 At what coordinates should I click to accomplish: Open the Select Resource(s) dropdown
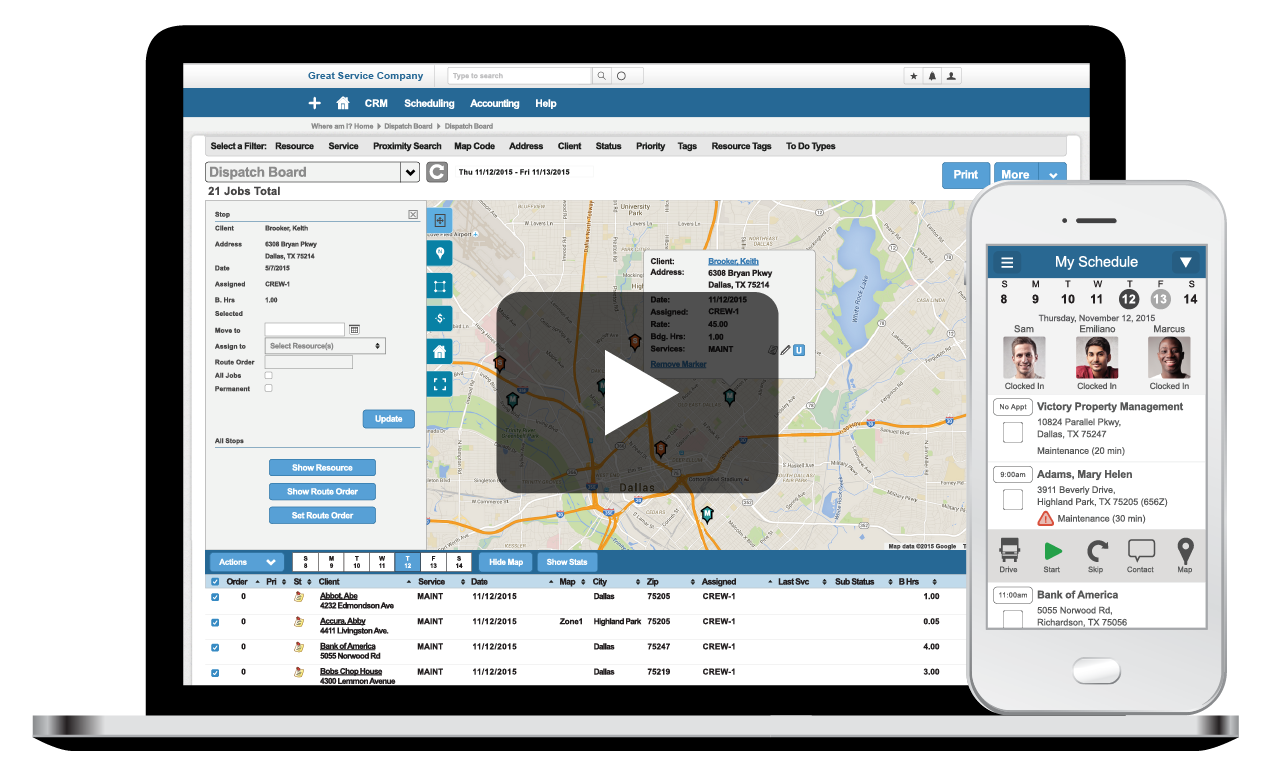tap(325, 346)
